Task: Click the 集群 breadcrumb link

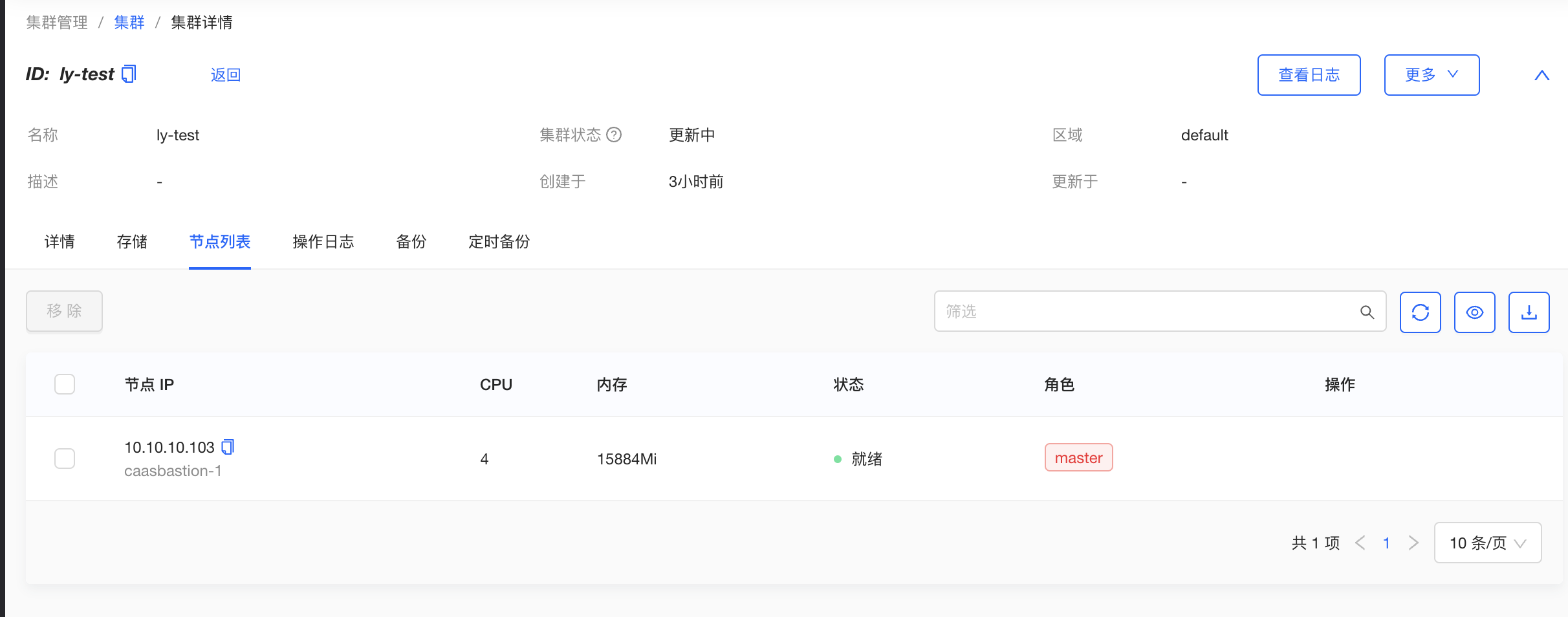Action: 129,23
